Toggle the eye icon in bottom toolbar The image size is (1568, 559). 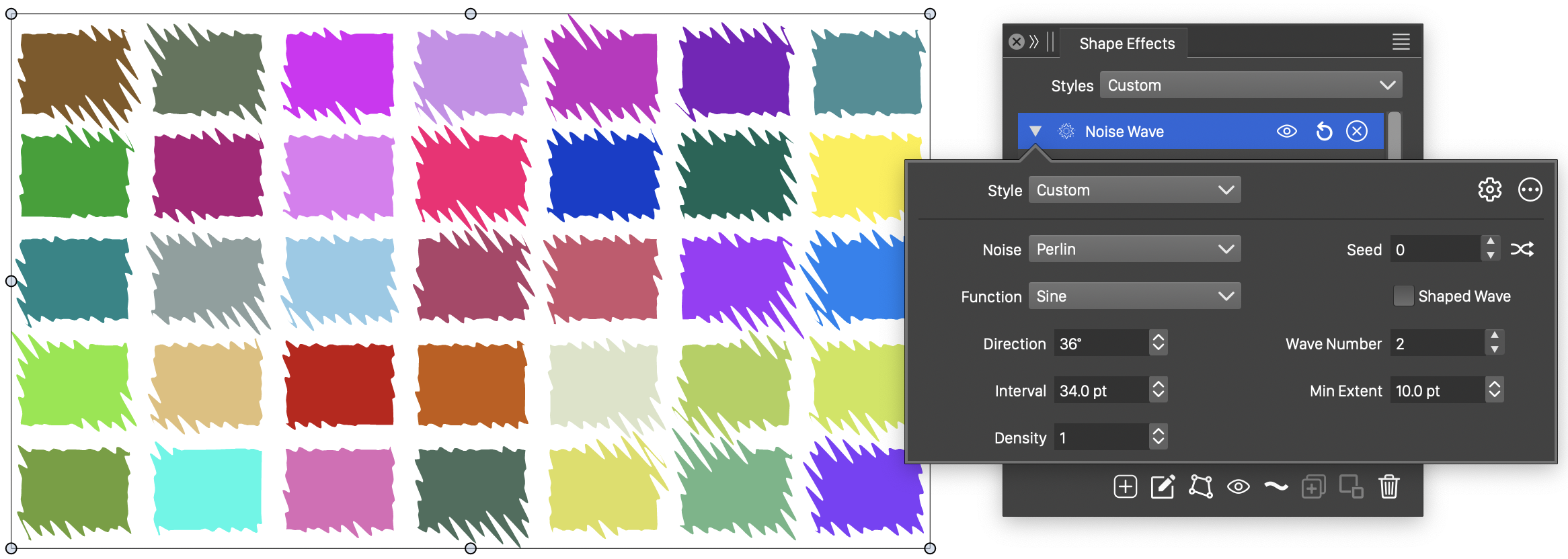click(1238, 486)
